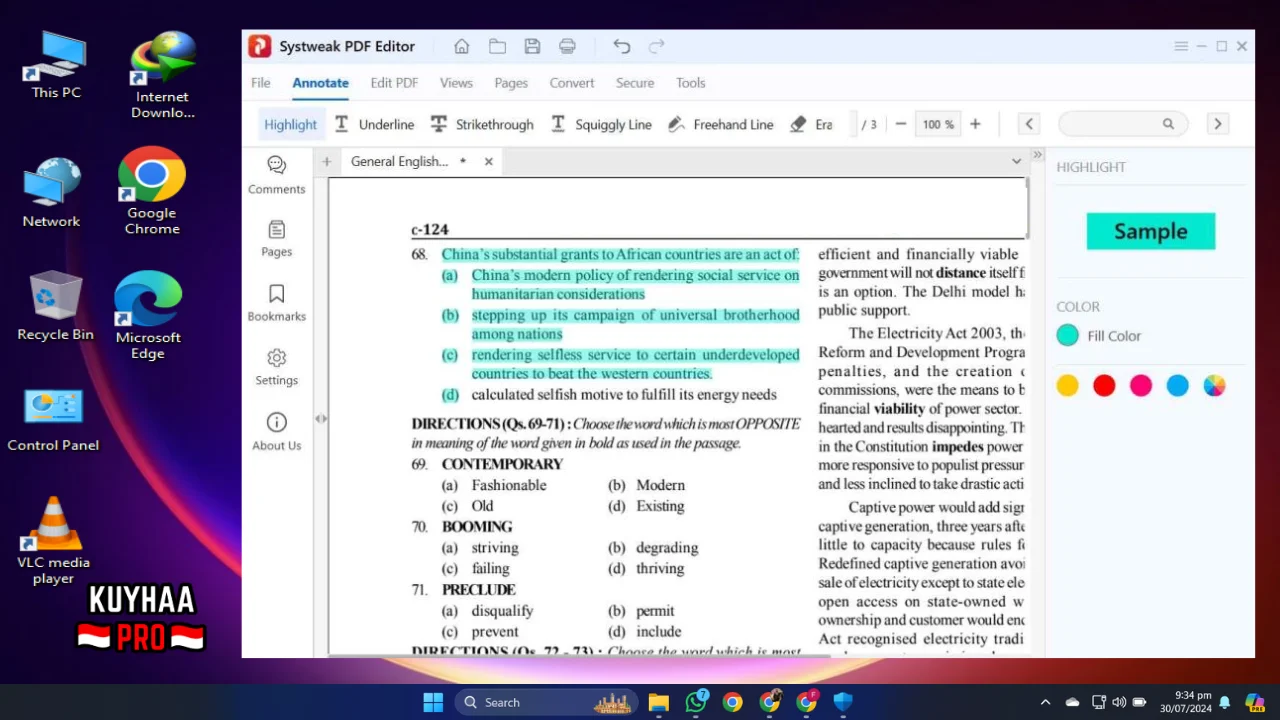Open the Pages ribbon tab

click(511, 83)
